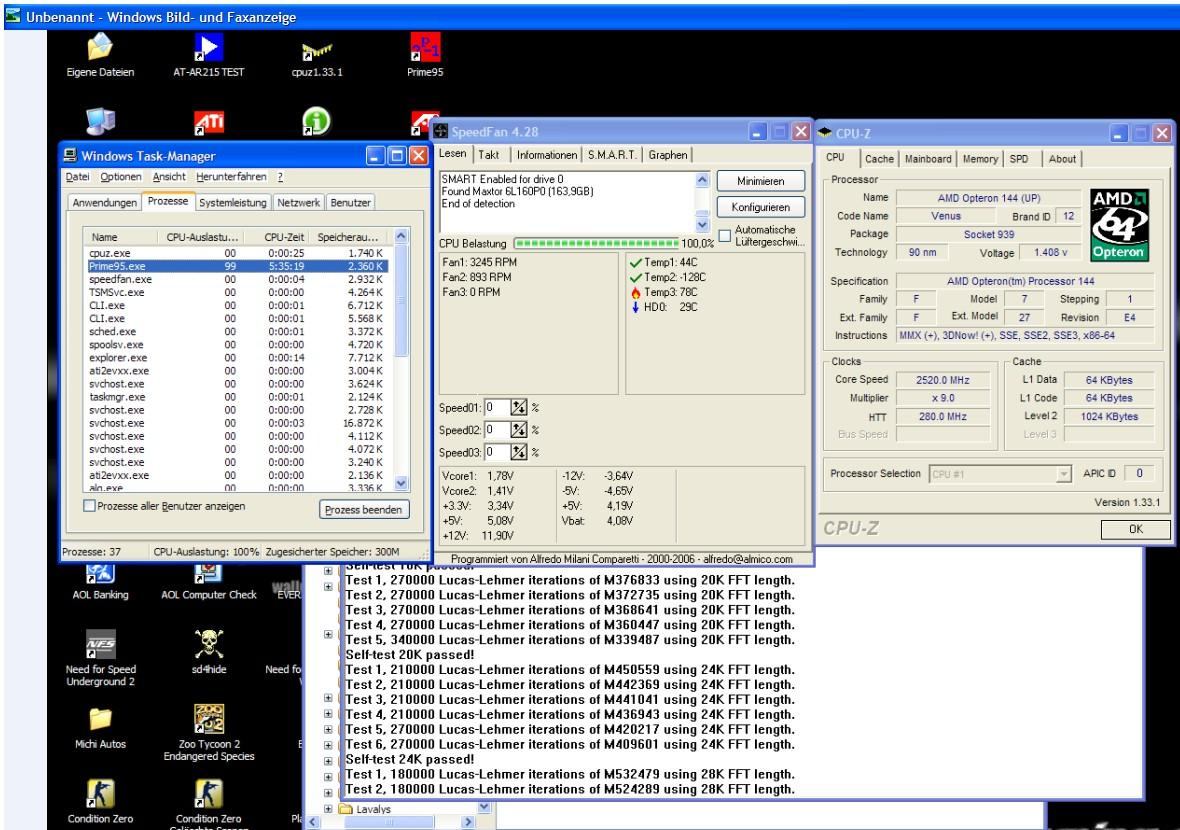Click the AMD Opteron 64 logo in CPU-Z
1180x830 pixels.
(1119, 224)
